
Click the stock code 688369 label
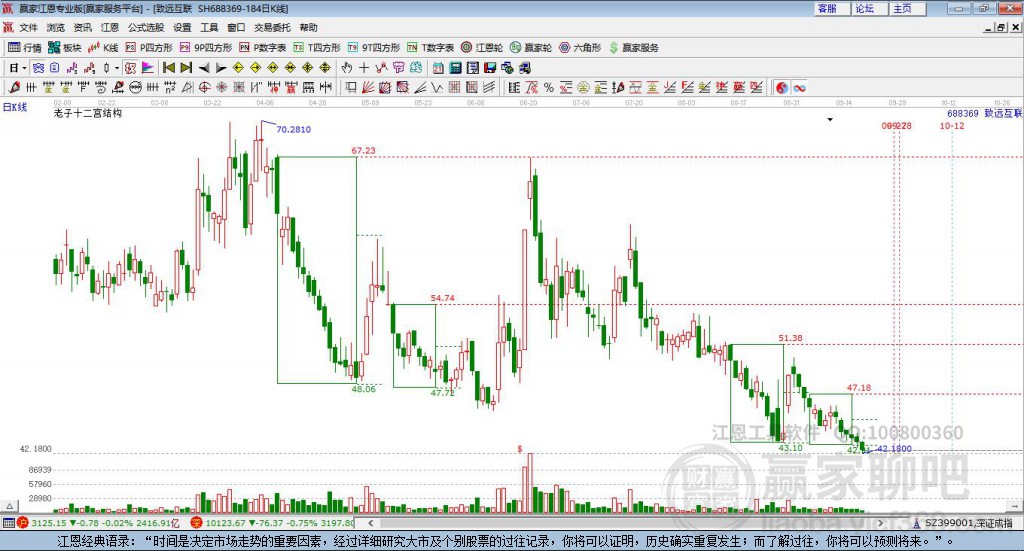(963, 114)
